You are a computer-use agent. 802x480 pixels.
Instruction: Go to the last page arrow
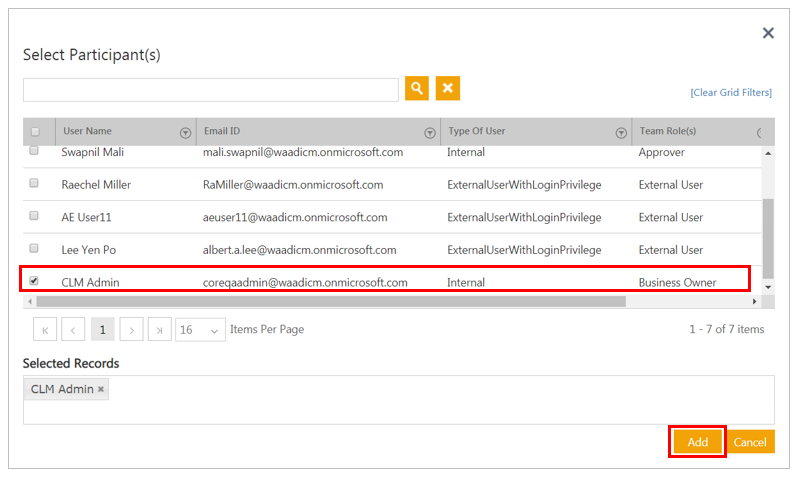click(x=160, y=329)
